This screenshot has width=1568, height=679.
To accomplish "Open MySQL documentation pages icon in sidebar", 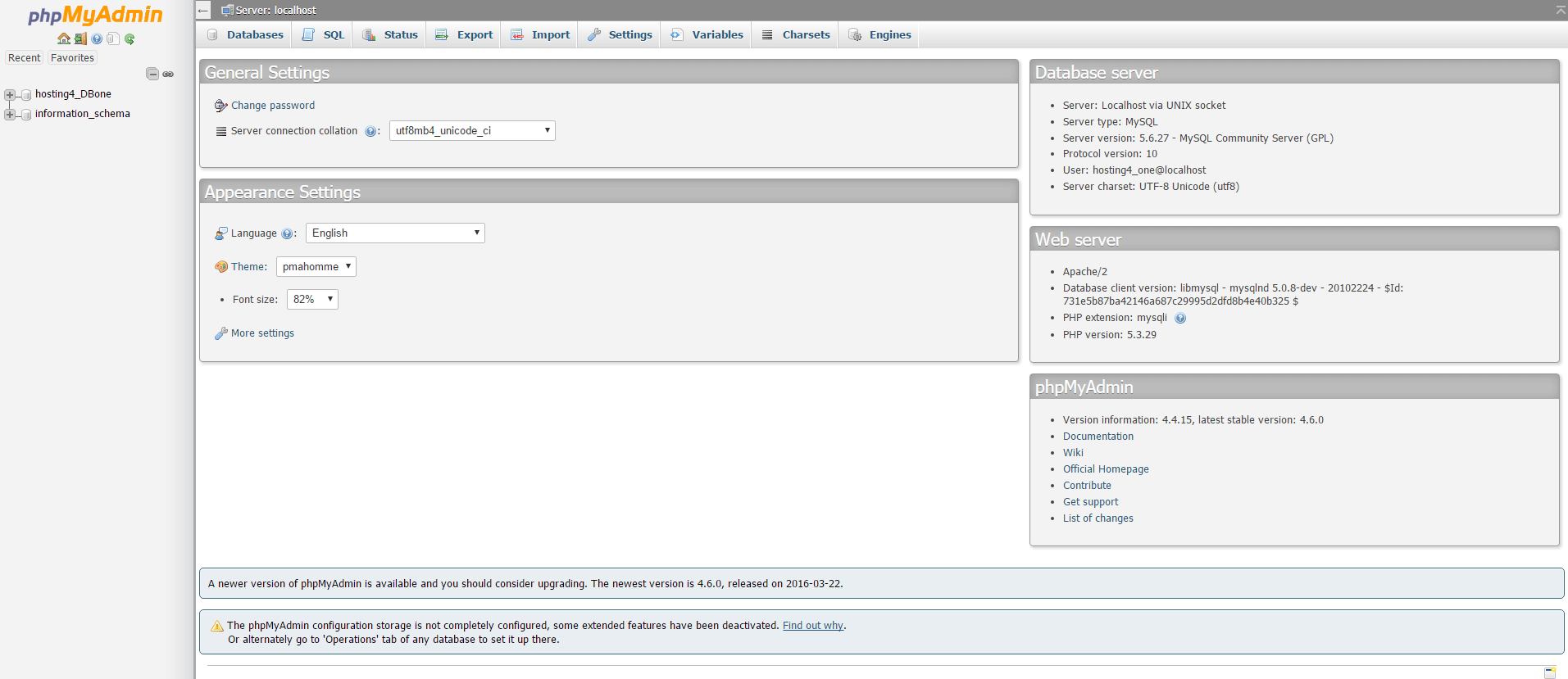I will (x=113, y=38).
